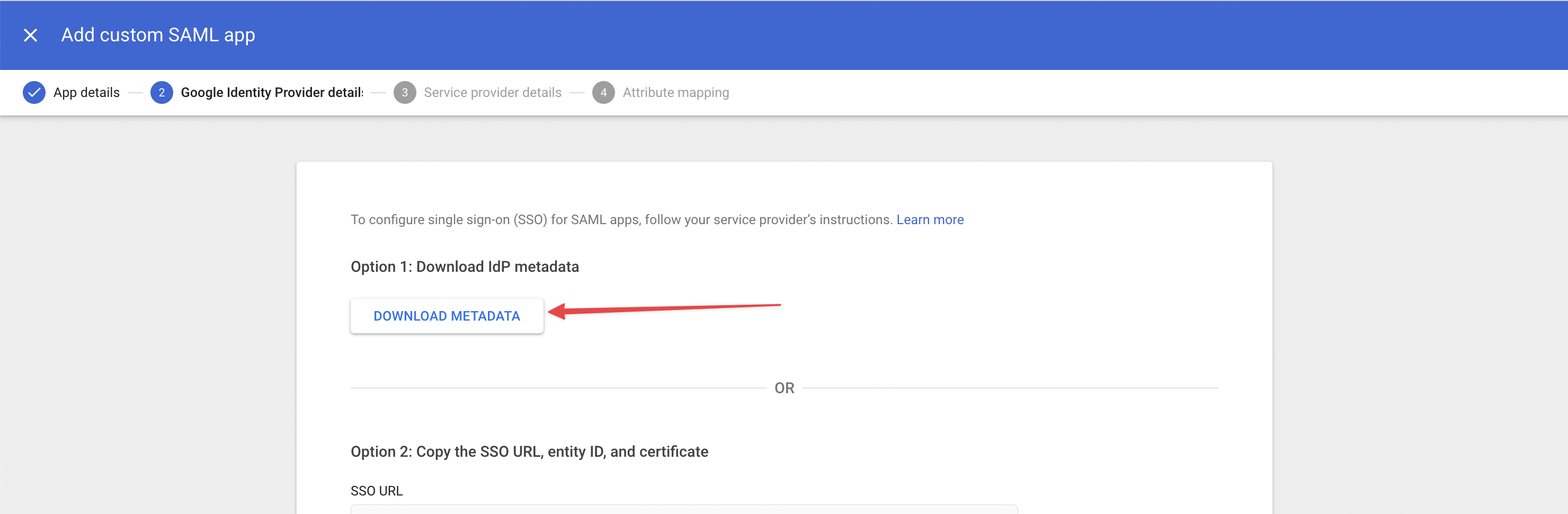Select the 'Option 1: Download IdP metadata' heading
The image size is (1568, 514).
[465, 267]
